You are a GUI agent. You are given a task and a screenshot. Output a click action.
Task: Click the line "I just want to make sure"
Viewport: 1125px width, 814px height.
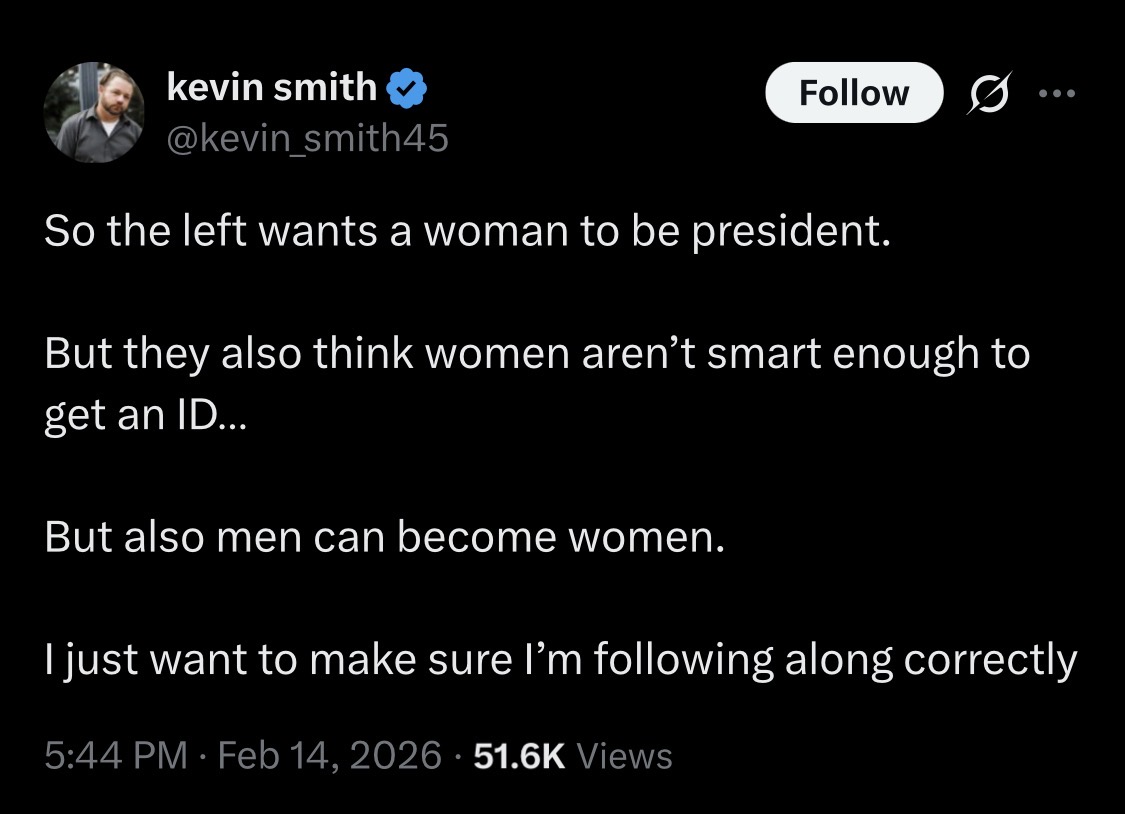tap(560, 659)
